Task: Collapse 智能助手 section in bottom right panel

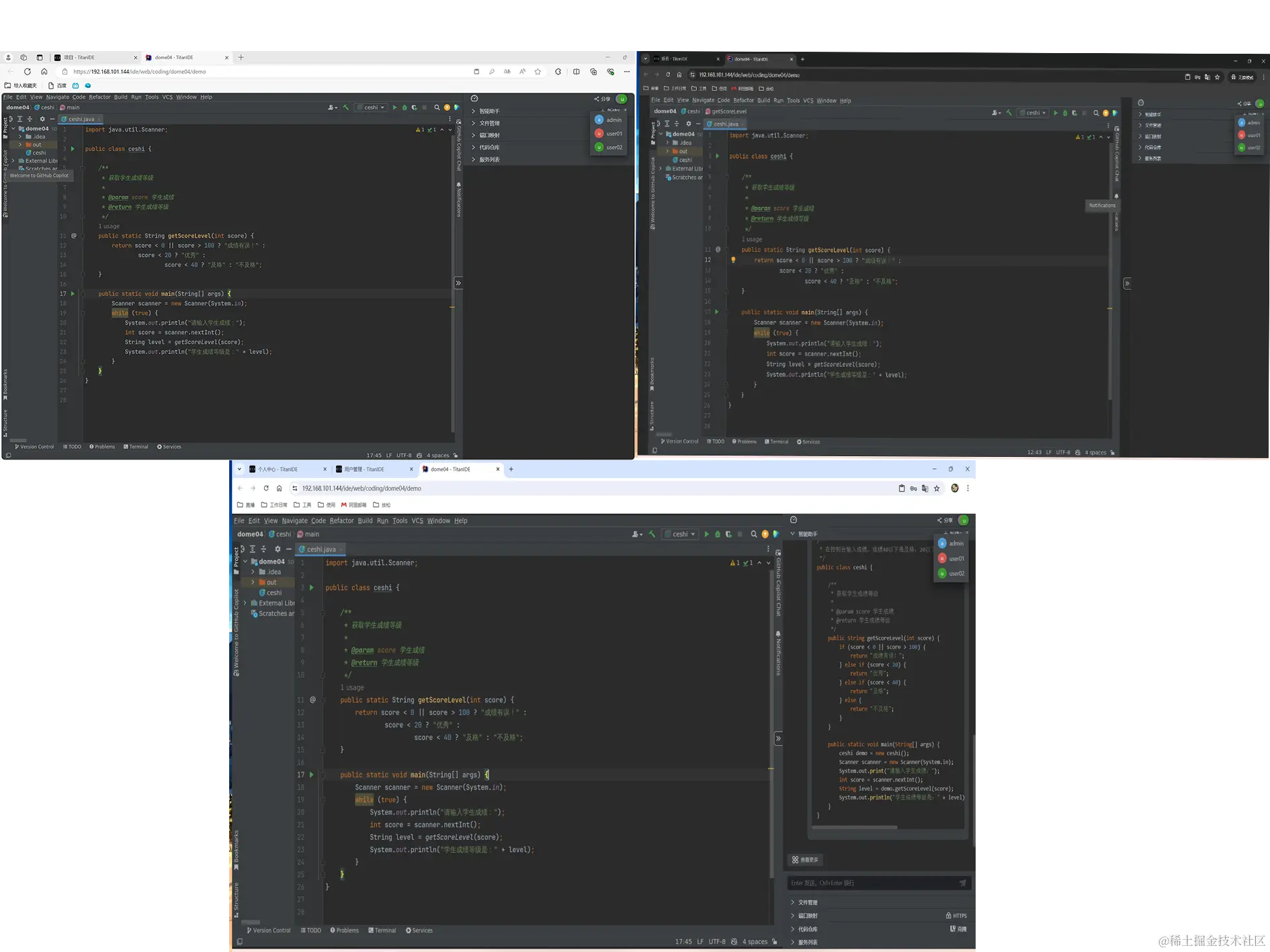Action: click(x=792, y=533)
